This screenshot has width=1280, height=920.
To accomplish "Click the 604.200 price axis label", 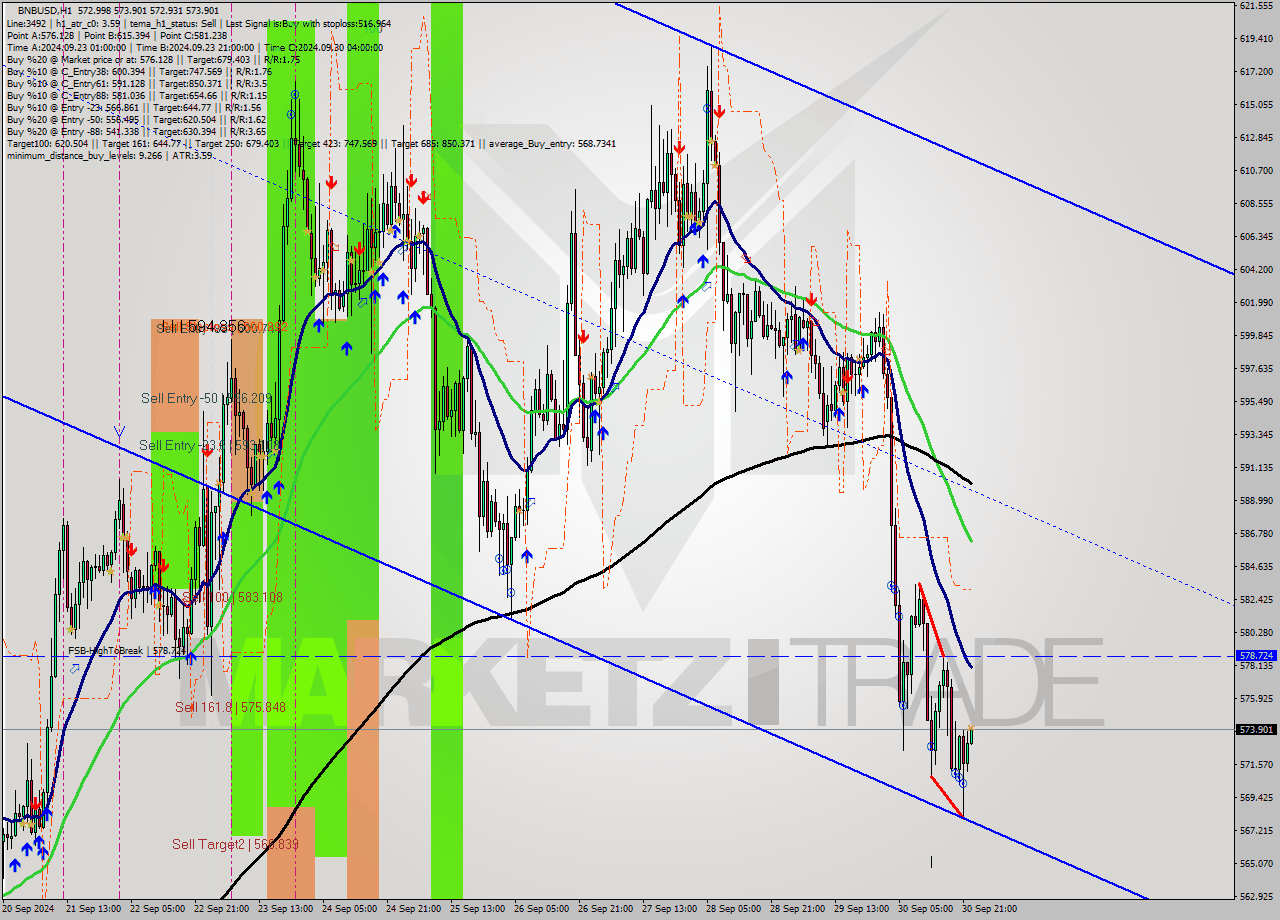I will tap(1256, 269).
